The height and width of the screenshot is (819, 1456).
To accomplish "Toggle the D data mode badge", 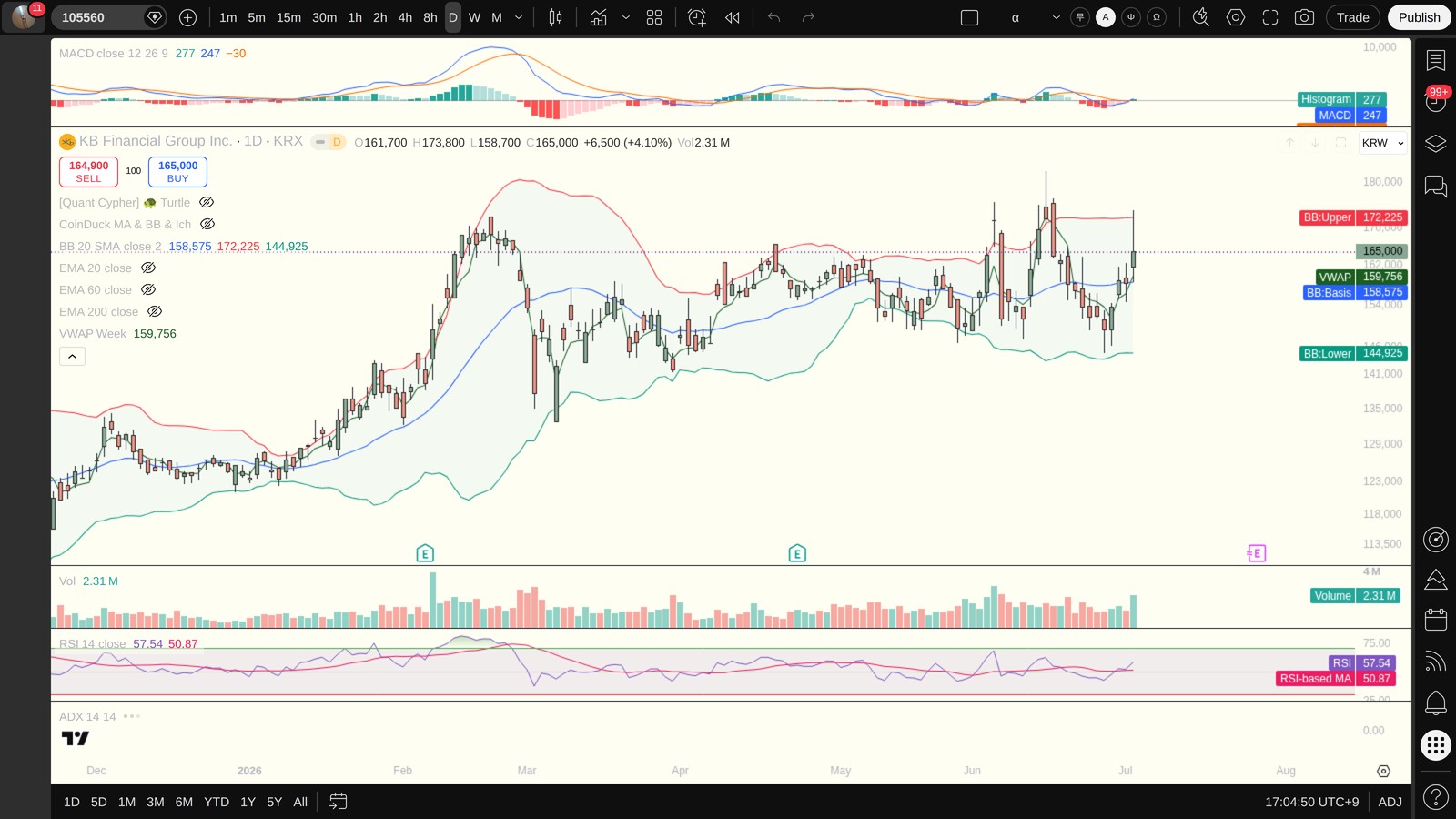I will point(337,142).
